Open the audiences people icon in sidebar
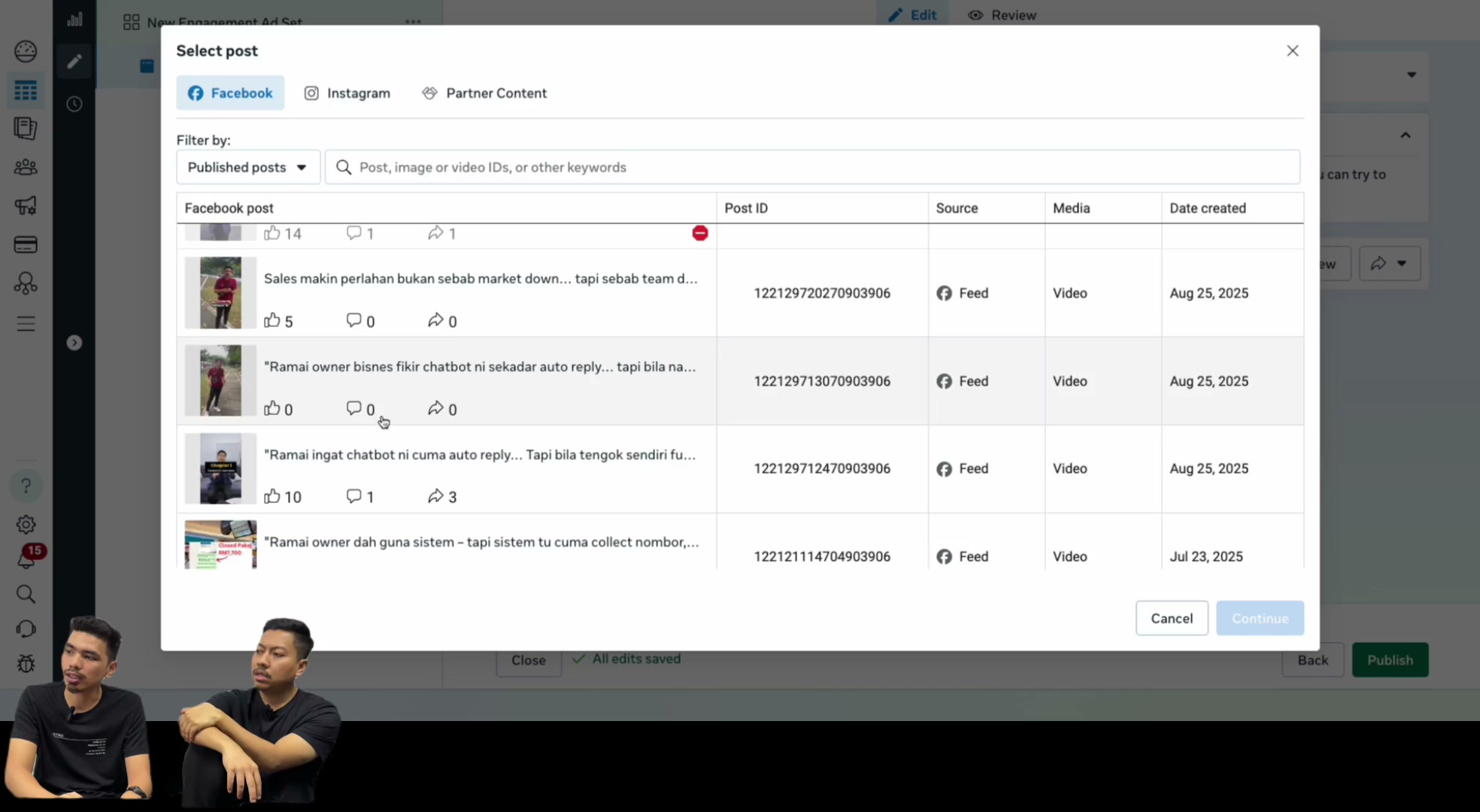Image resolution: width=1480 pixels, height=812 pixels. tap(26, 167)
